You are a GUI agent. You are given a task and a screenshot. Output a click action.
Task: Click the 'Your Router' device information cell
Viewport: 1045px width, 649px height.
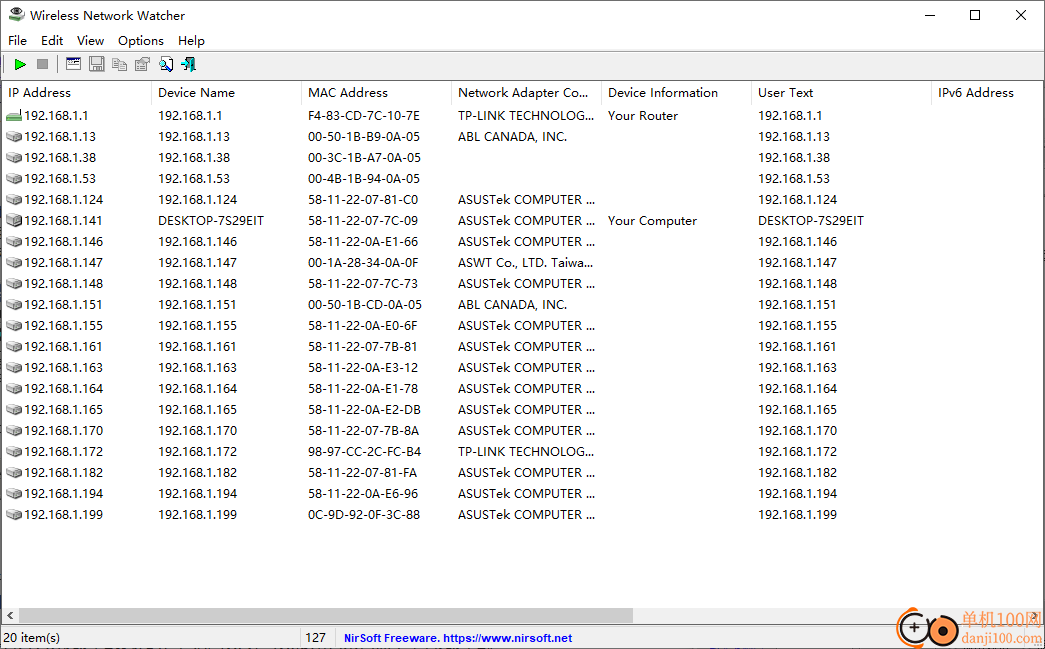coord(642,115)
